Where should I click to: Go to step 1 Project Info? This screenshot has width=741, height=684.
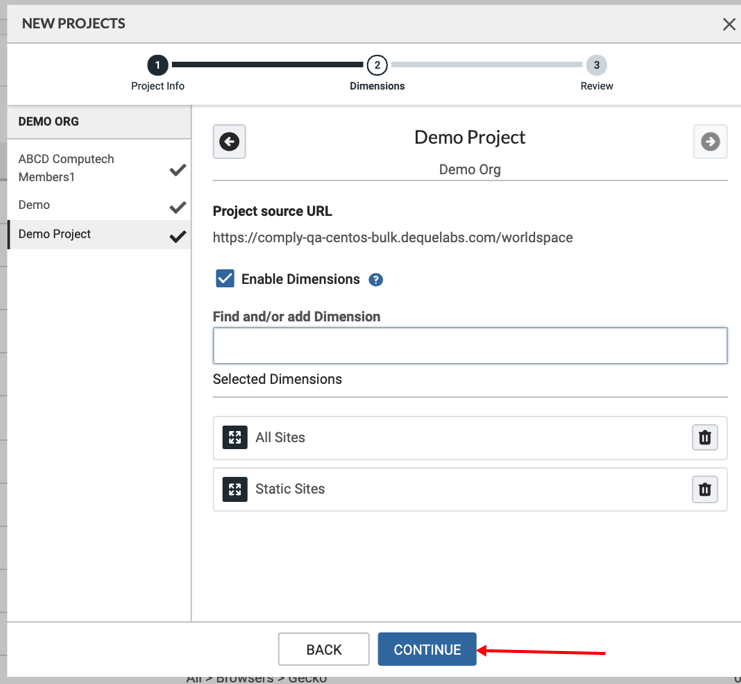157,66
